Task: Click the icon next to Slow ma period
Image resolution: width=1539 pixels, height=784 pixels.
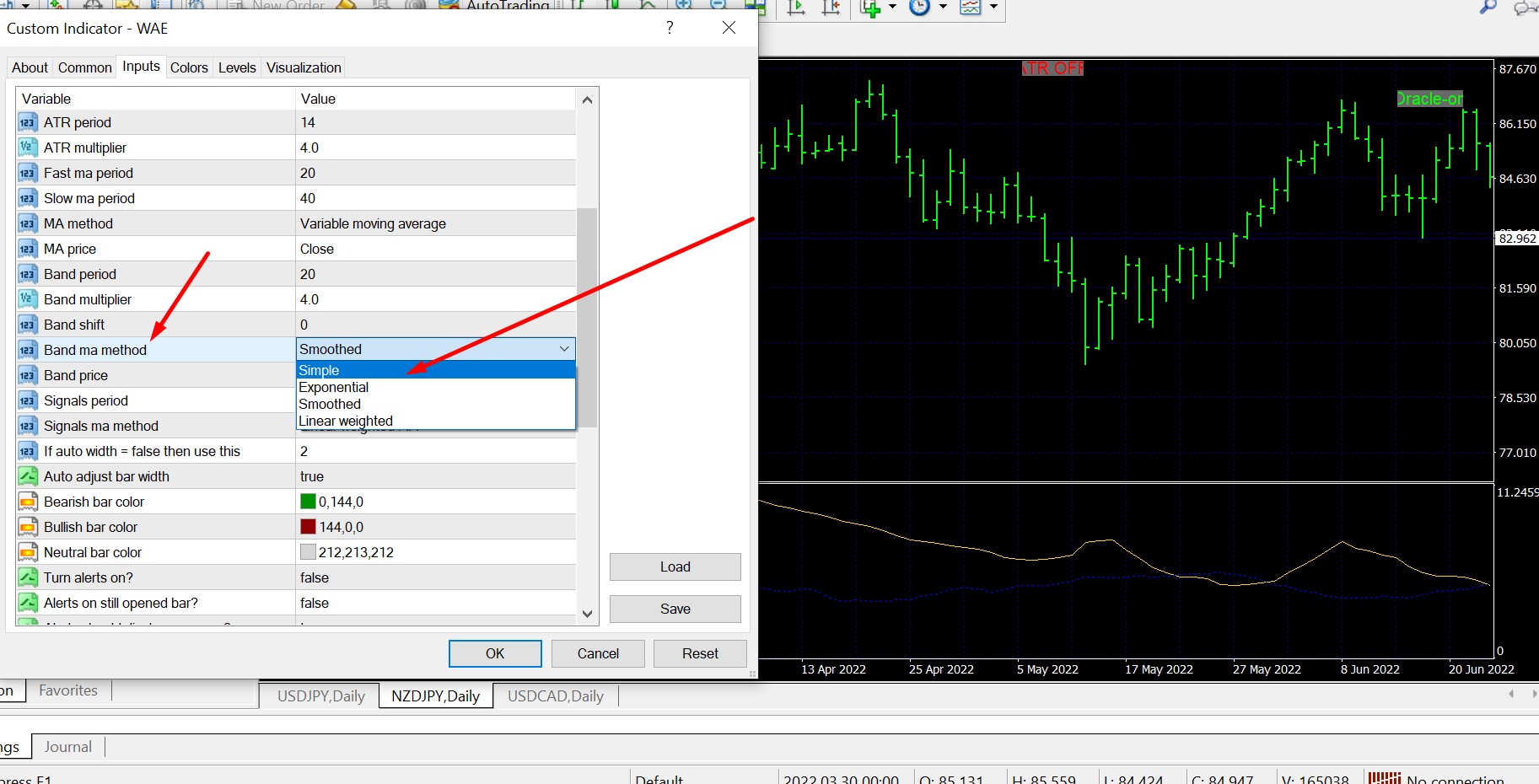Action: click(28, 198)
